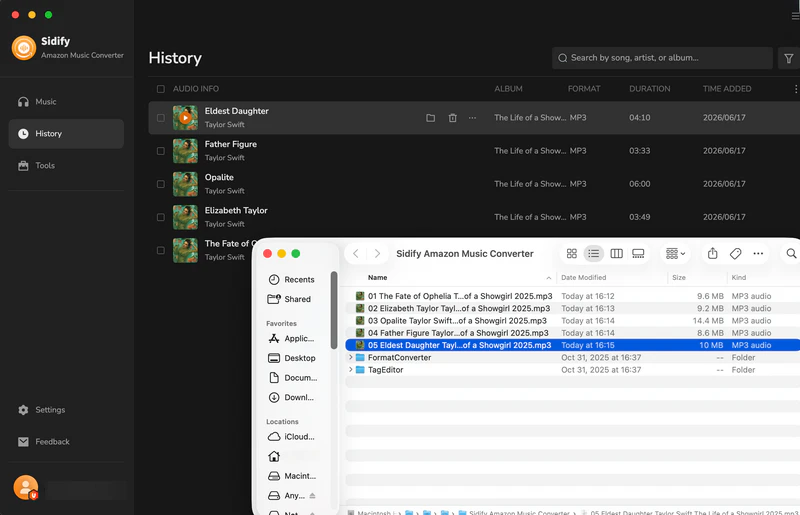Tick the select-all checkbox in header
The image size is (800, 515).
pos(161,89)
